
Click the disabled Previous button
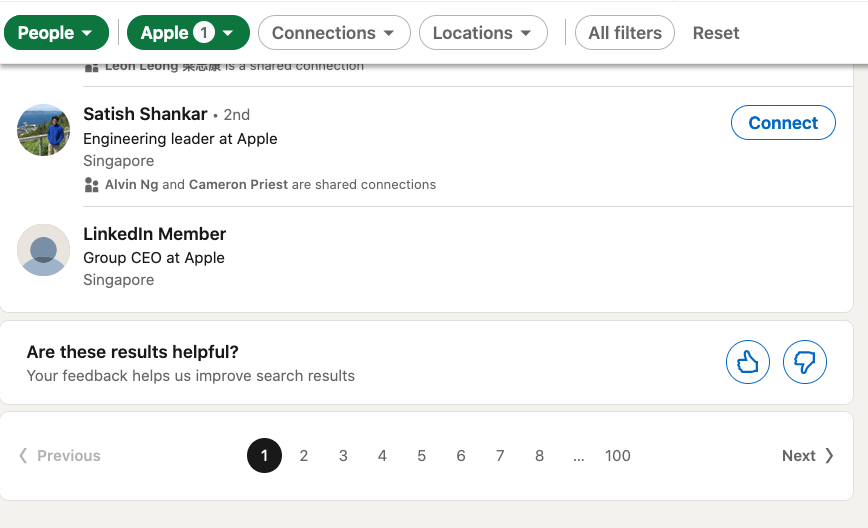click(60, 455)
